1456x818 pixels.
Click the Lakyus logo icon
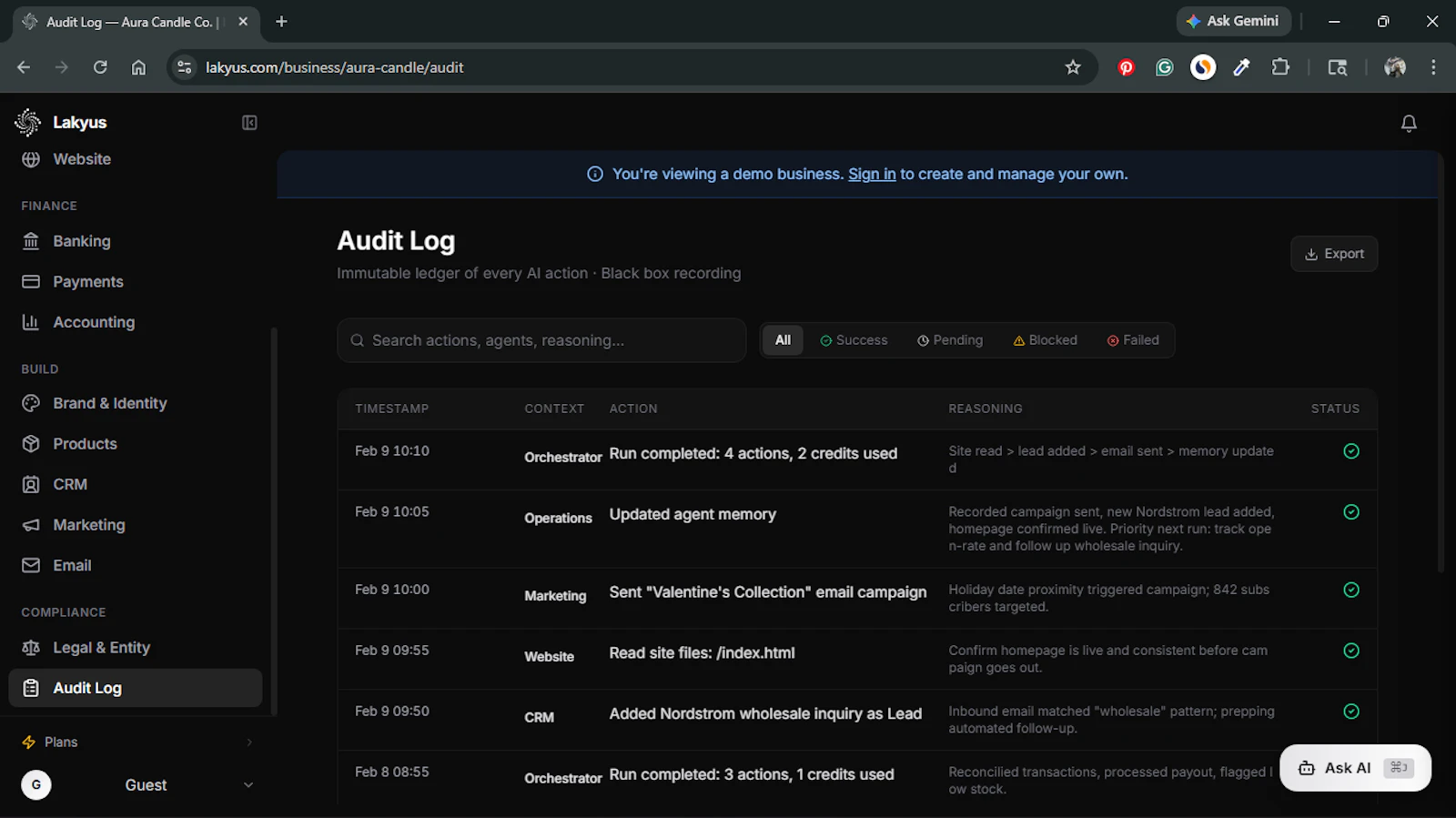pyautogui.click(x=28, y=122)
